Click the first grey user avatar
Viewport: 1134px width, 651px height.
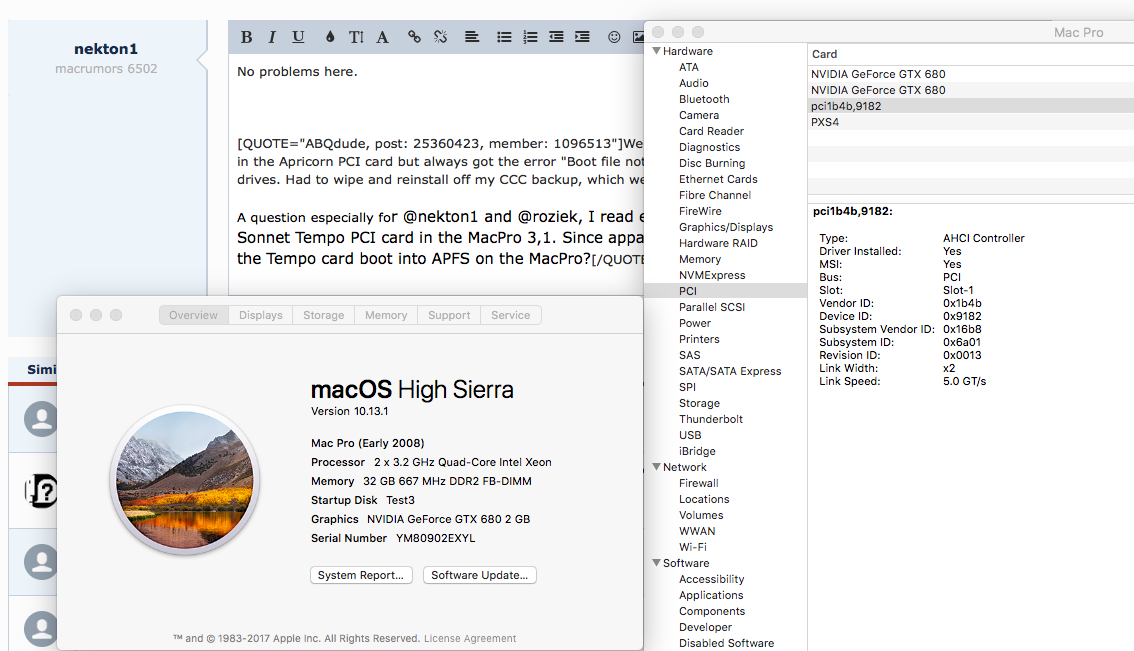(40, 419)
